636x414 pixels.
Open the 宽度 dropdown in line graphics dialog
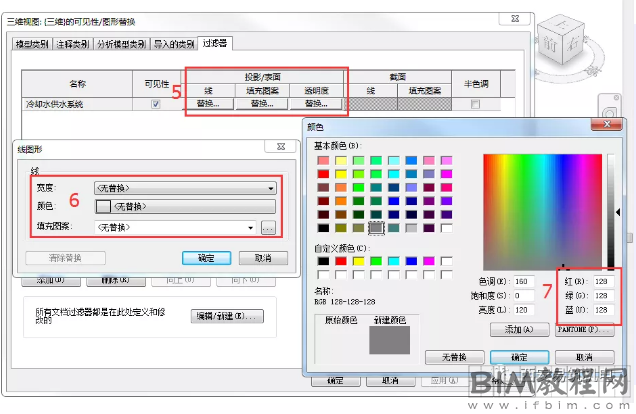coord(185,188)
